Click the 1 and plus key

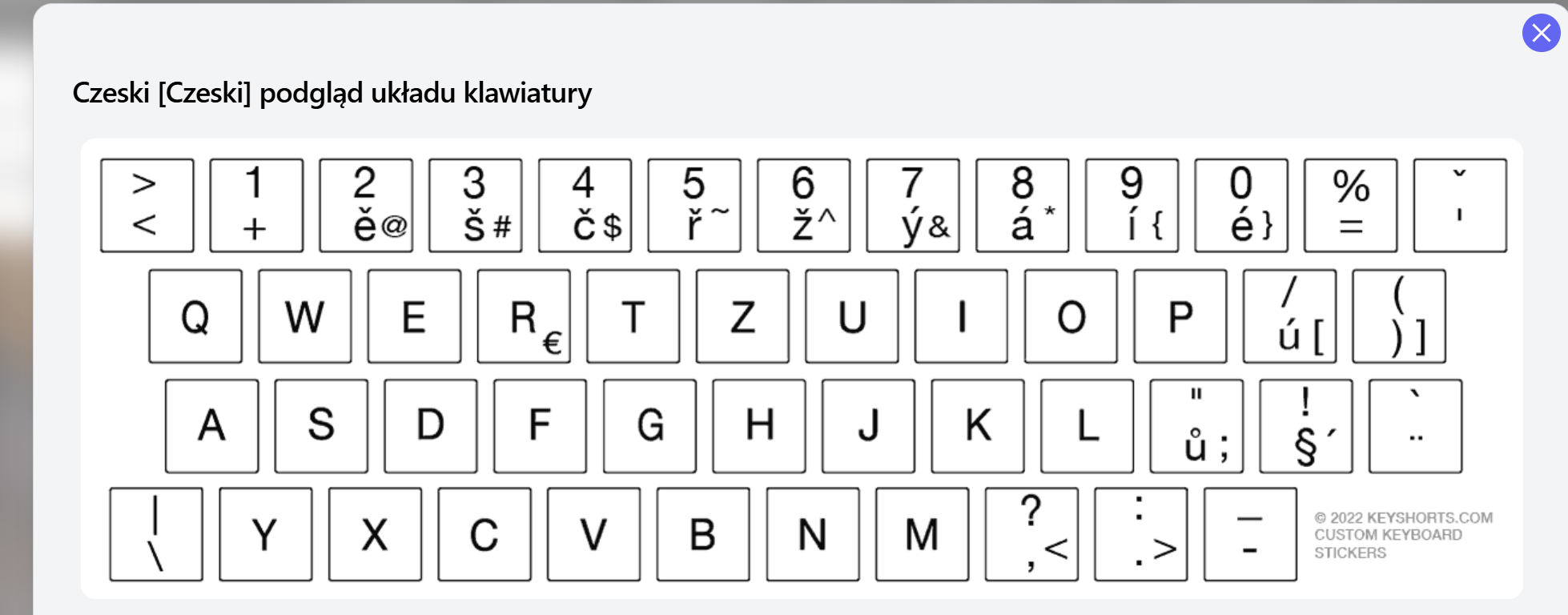256,206
